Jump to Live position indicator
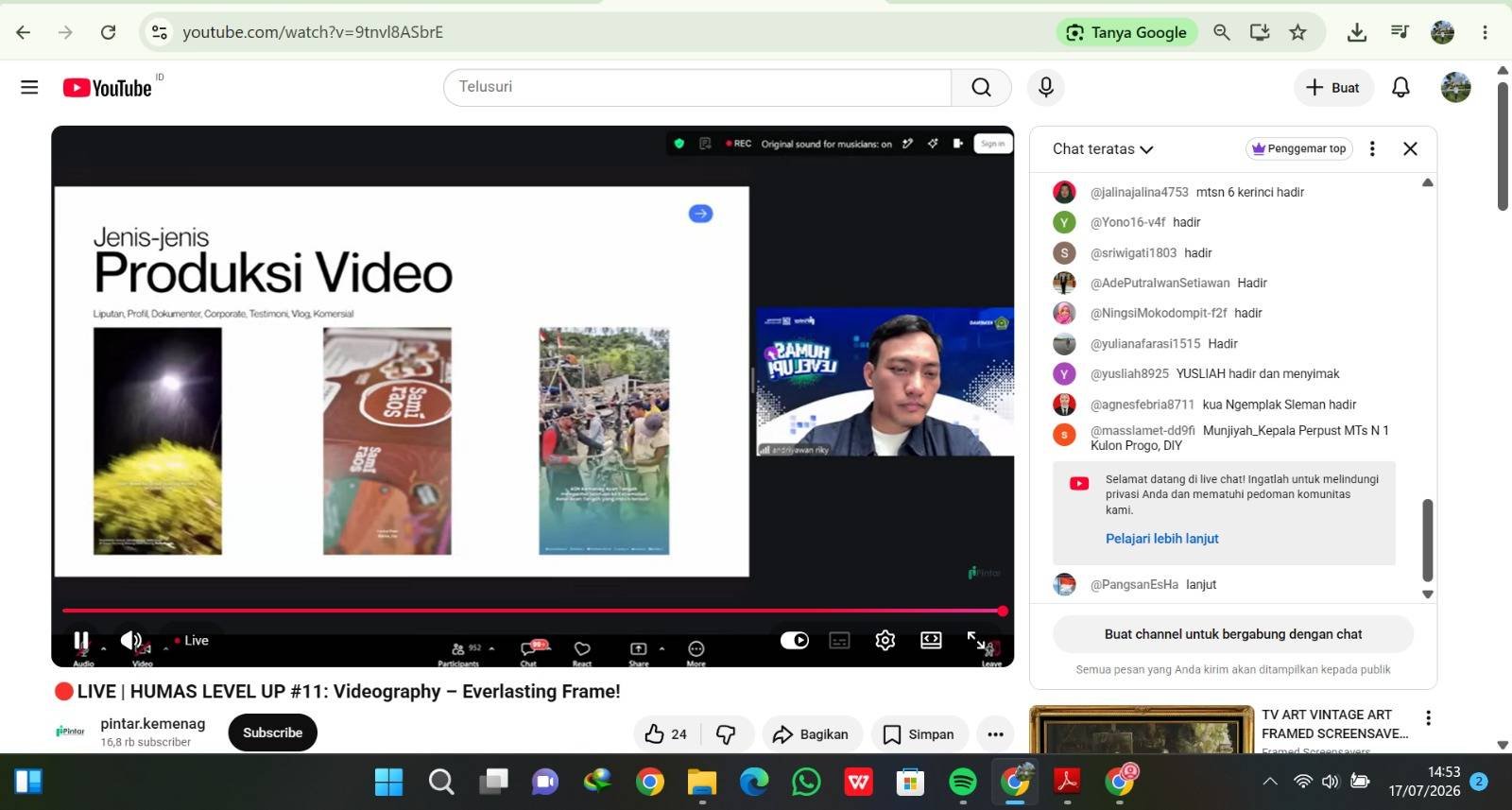Viewport: 1512px width, 810px height. pyautogui.click(x=191, y=640)
